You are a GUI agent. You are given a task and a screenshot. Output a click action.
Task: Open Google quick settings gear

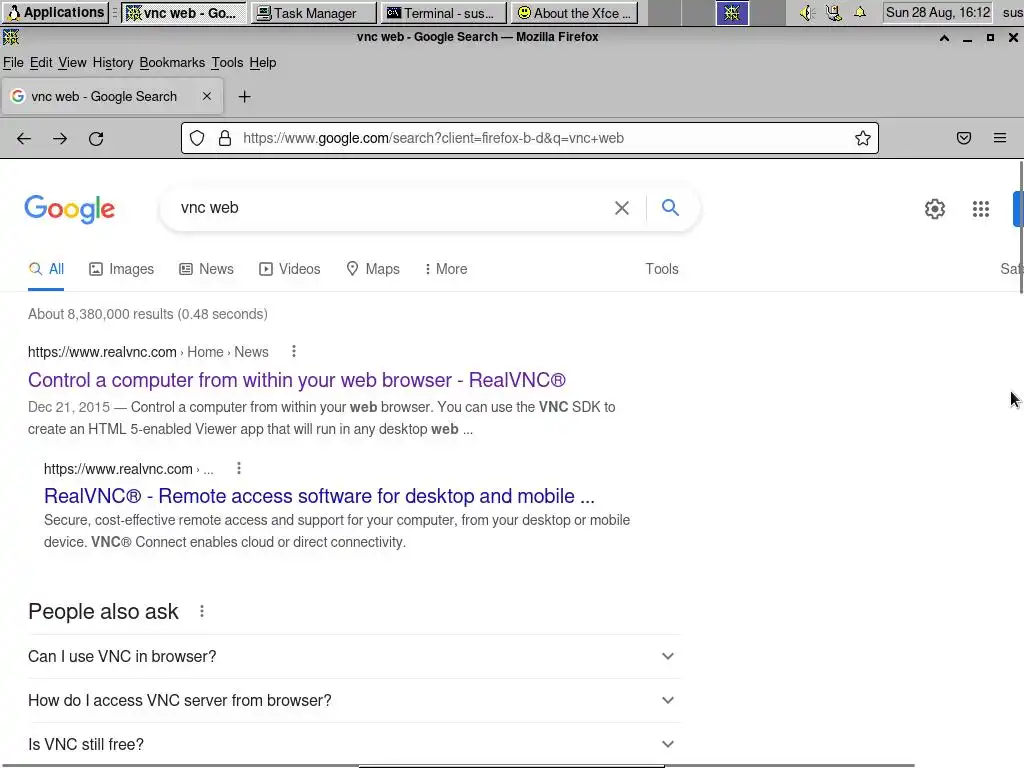coord(935,209)
